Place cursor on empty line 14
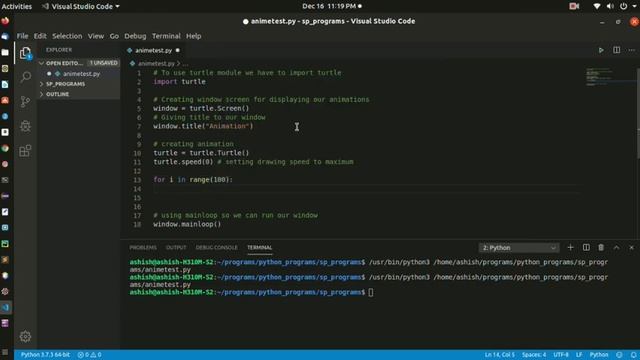Screen dimensions: 640x360 pyautogui.click(x=366, y=189)
